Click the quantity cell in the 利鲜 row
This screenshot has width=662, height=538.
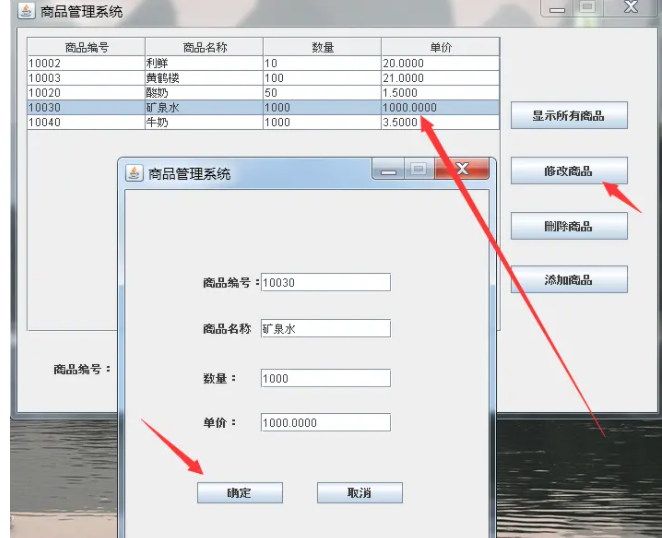click(323, 63)
